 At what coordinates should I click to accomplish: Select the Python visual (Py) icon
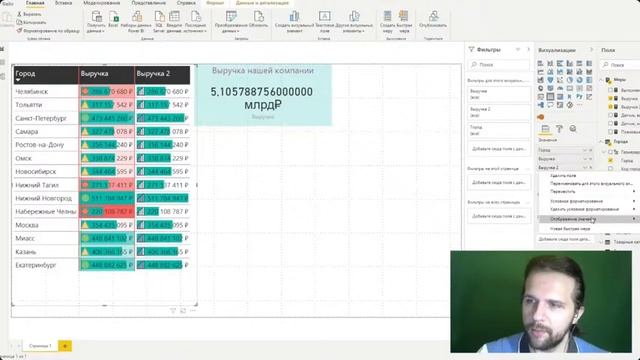579,97
